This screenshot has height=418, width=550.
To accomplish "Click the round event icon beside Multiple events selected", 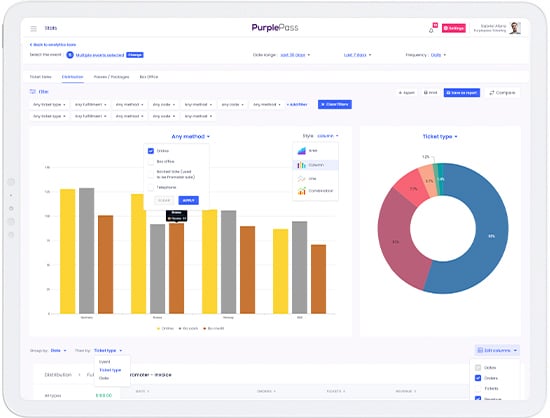I will tap(70, 55).
